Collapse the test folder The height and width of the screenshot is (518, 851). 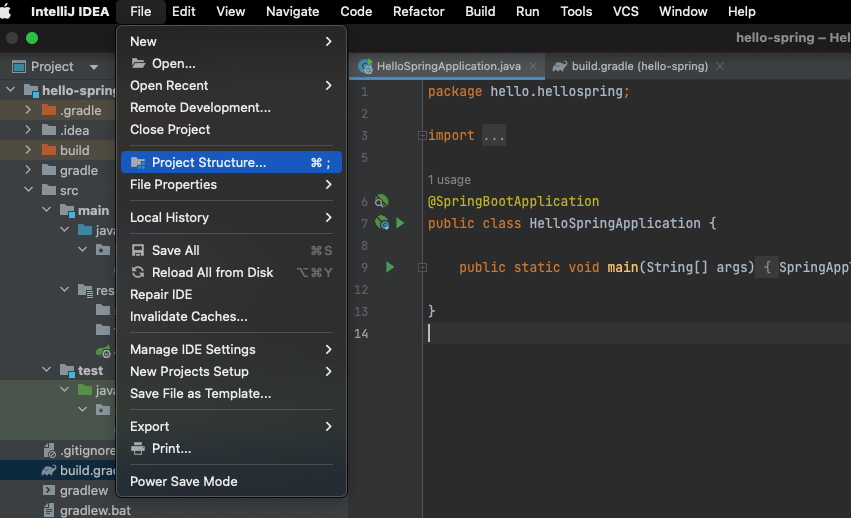[47, 370]
